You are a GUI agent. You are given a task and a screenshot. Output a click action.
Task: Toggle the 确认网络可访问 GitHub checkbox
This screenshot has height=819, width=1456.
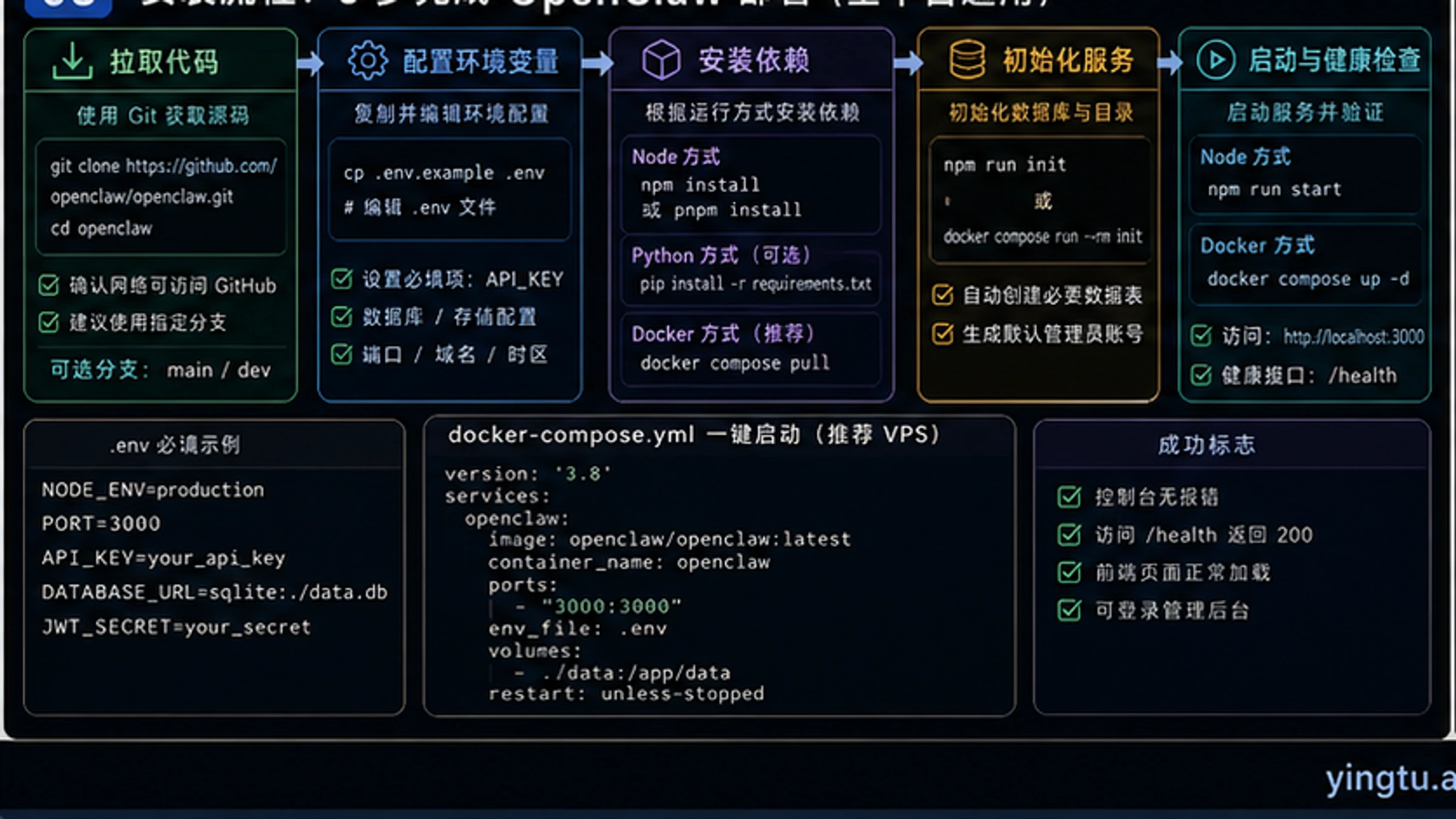coord(49,285)
